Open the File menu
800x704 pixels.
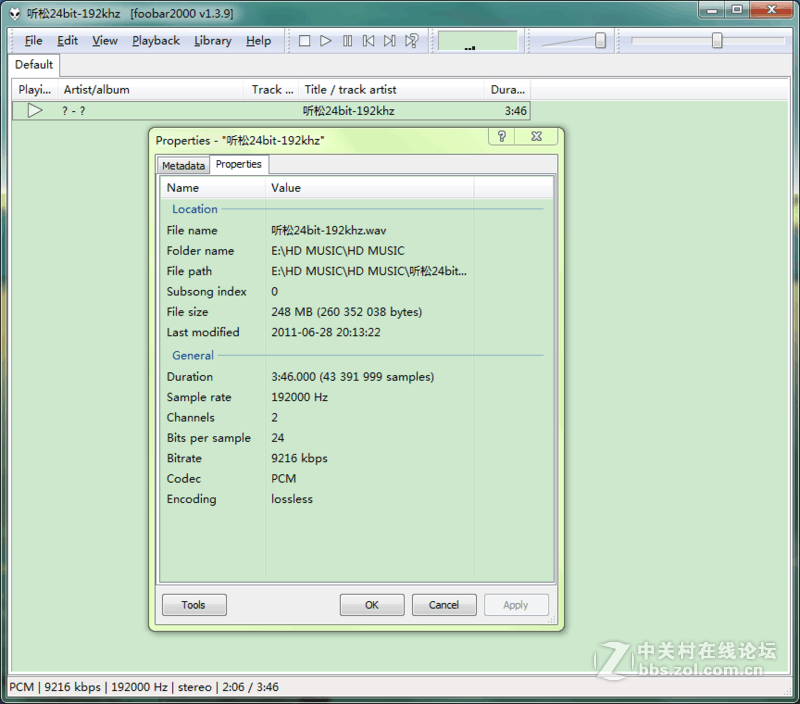[33, 41]
